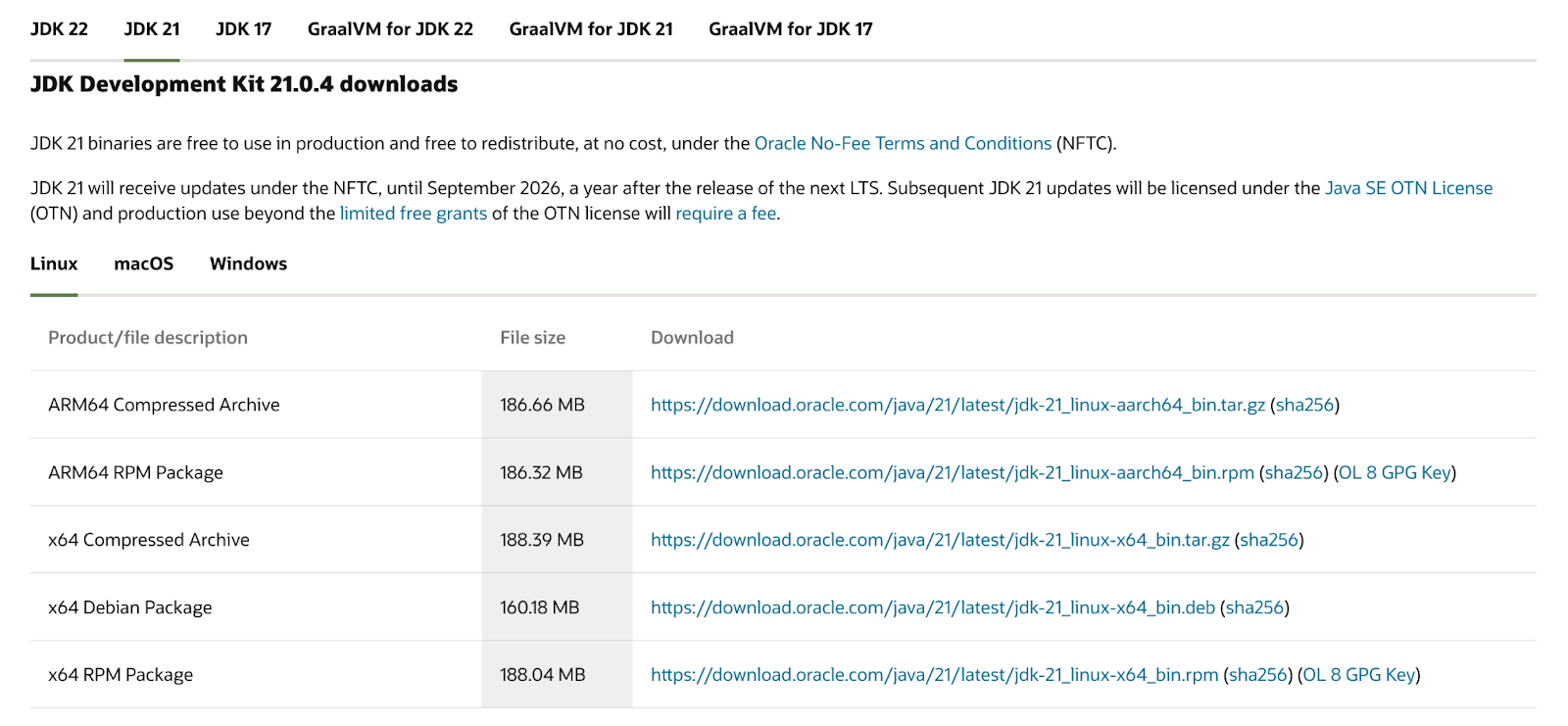
Task: Open sha256 for ARM64 Compressed Archive
Action: tap(1304, 405)
